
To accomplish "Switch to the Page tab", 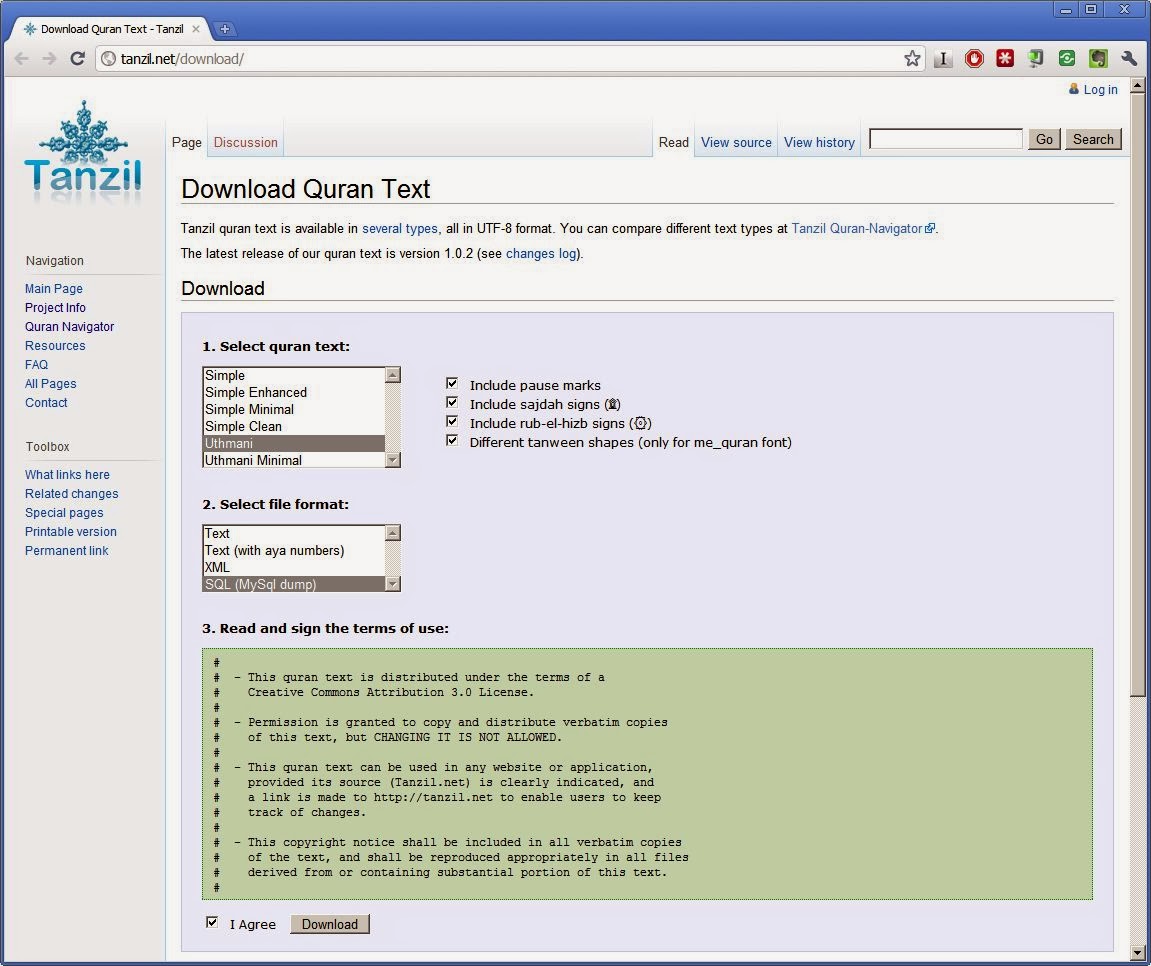I will coord(186,142).
